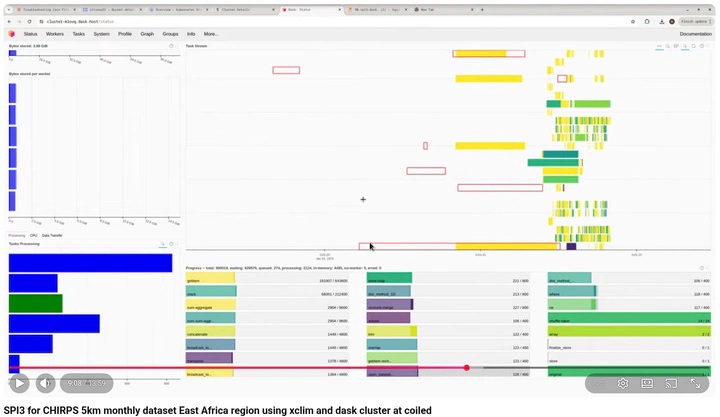The width and height of the screenshot is (720, 417).
Task: Expand the More... dropdown menu
Action: pyautogui.click(x=211, y=34)
